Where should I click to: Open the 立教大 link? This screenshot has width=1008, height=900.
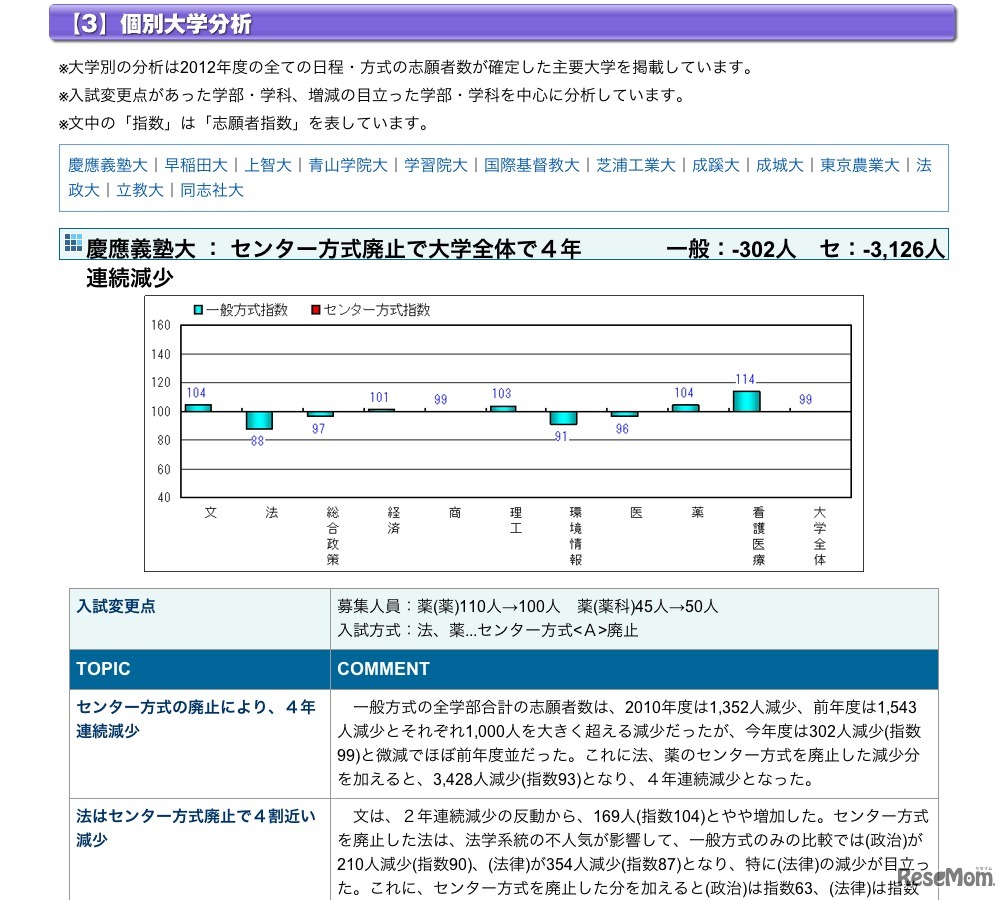pyautogui.click(x=140, y=190)
